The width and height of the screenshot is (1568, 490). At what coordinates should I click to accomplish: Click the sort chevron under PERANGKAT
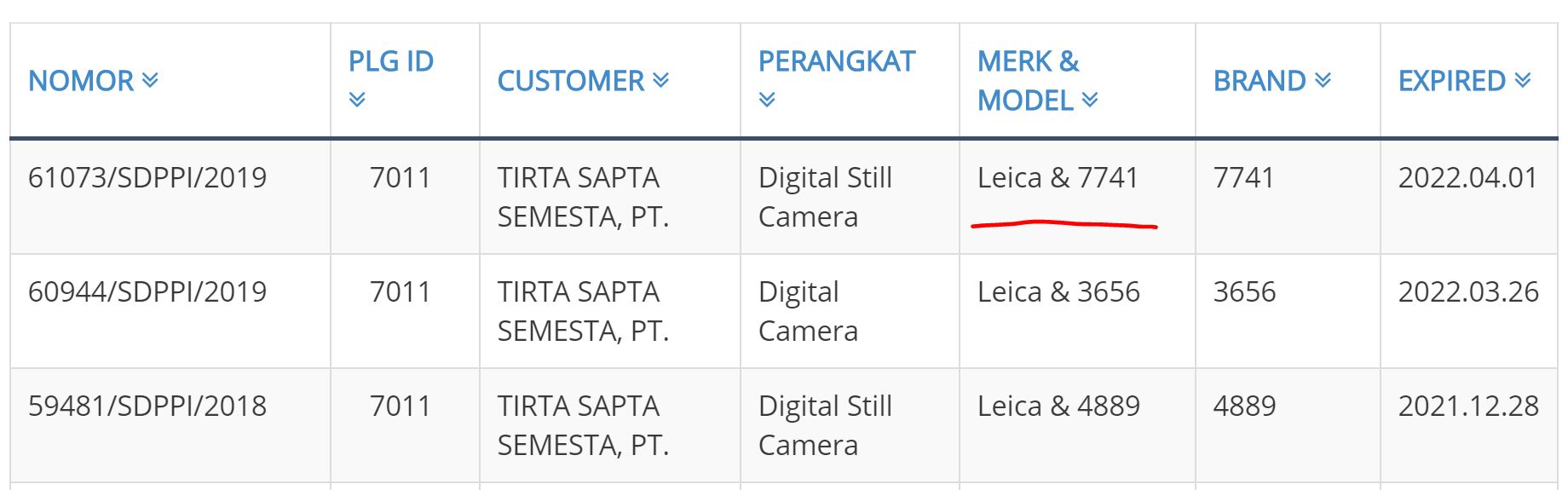coord(767,100)
